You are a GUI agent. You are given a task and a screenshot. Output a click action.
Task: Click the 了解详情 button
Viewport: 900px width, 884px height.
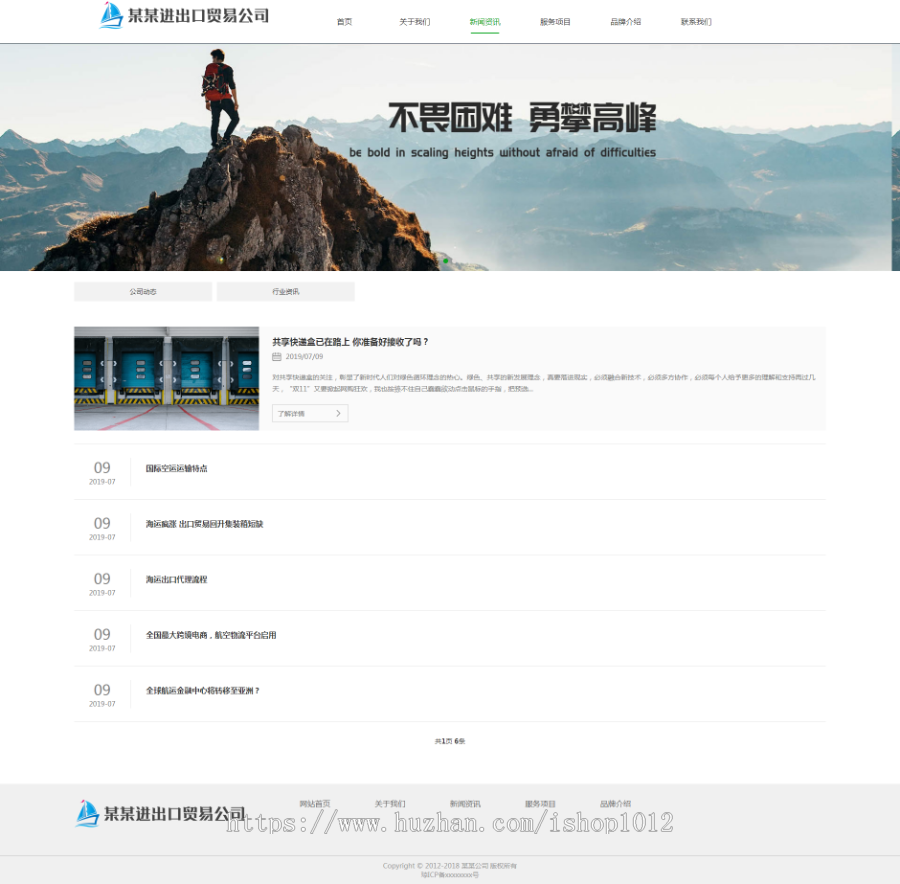click(x=309, y=413)
